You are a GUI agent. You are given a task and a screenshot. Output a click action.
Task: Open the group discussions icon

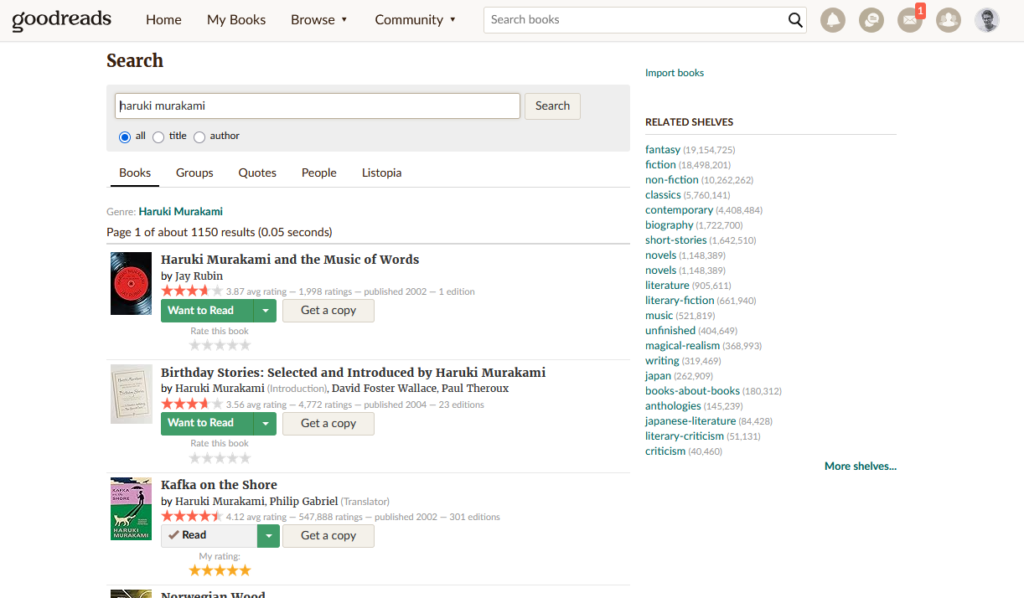coord(871,20)
